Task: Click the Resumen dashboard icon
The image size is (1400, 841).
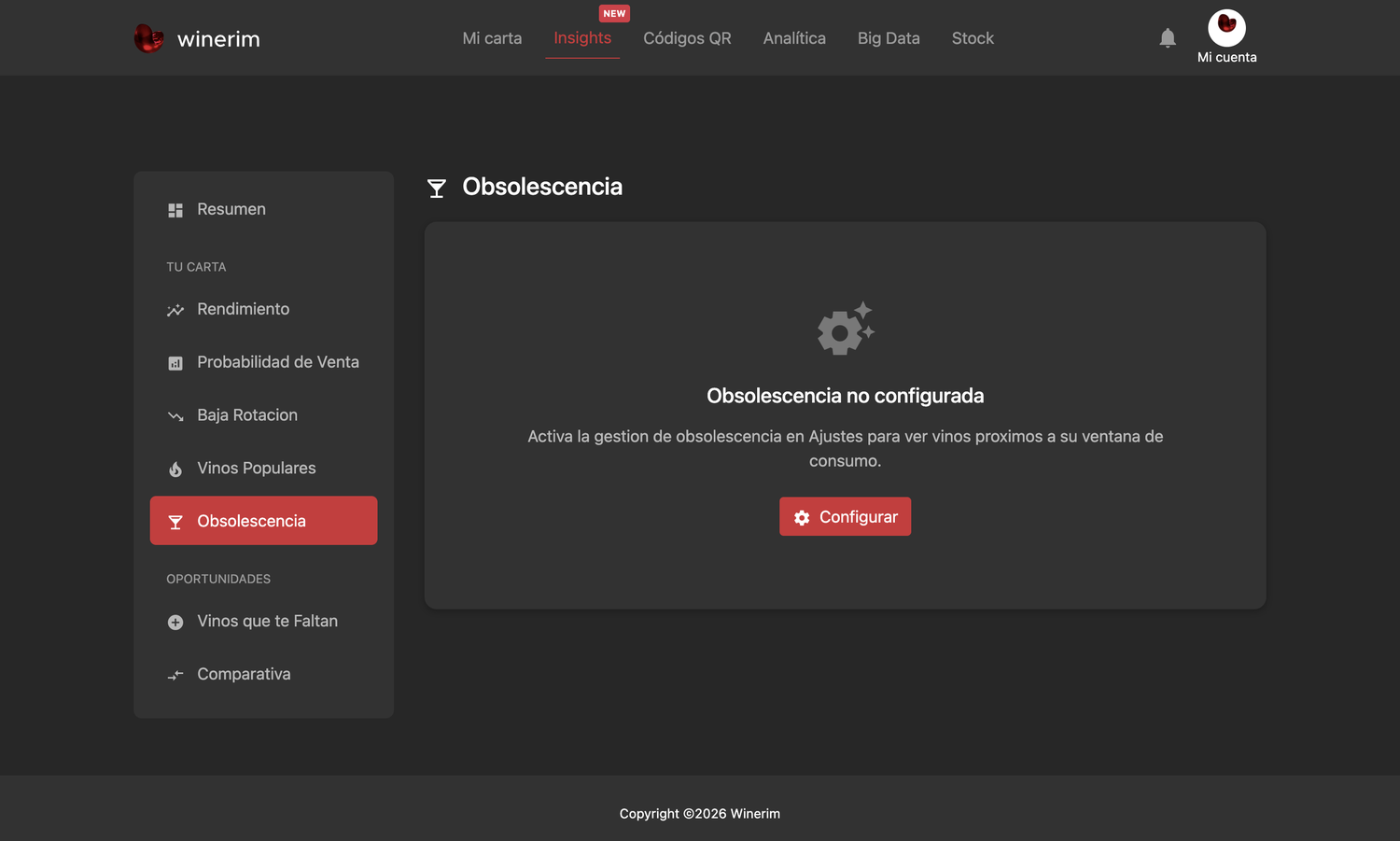Action: (x=175, y=210)
